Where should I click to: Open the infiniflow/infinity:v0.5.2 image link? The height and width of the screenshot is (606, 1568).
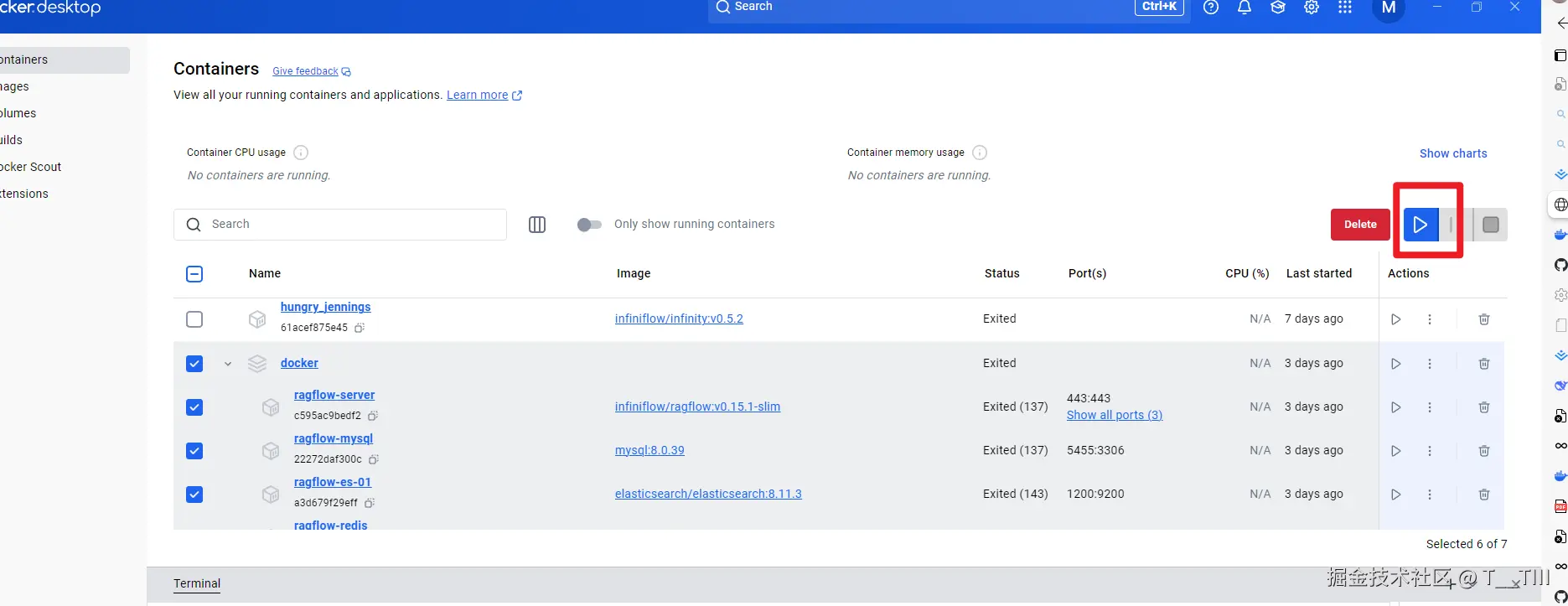(x=679, y=319)
